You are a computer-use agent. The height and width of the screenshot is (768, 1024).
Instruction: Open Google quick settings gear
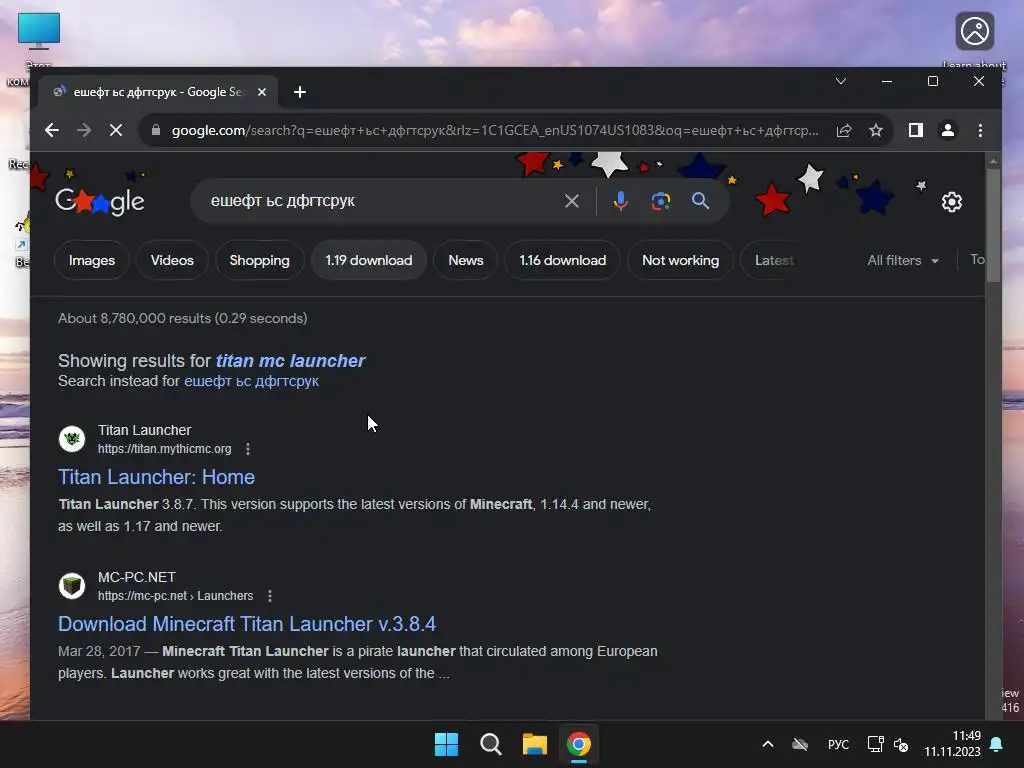click(x=952, y=202)
